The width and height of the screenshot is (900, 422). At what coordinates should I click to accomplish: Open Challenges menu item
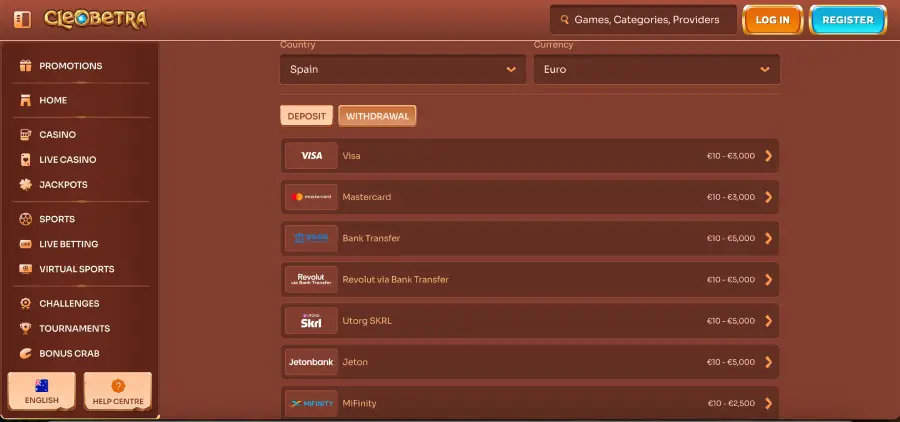[x=69, y=303]
